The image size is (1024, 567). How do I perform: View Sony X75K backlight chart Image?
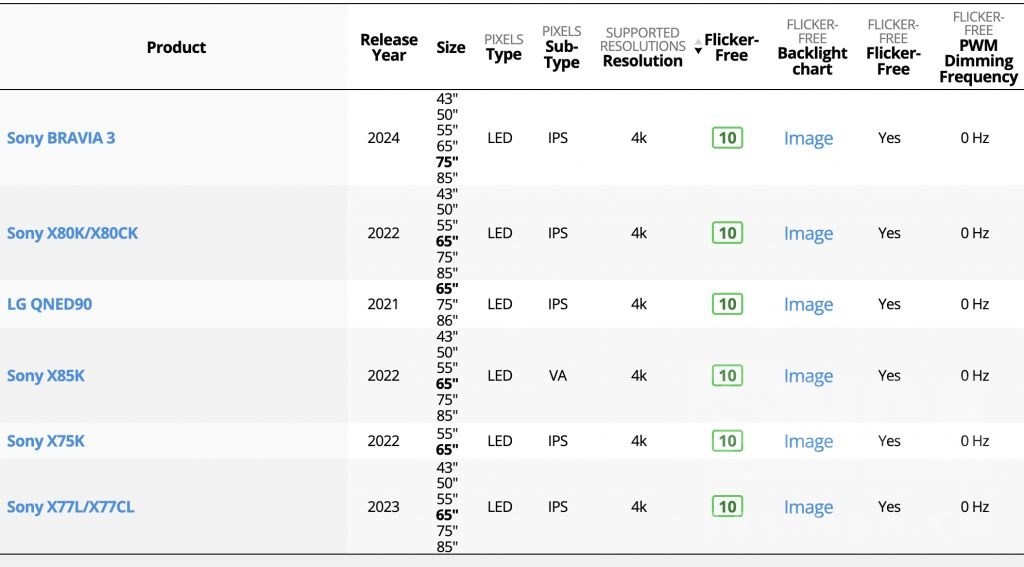808,442
